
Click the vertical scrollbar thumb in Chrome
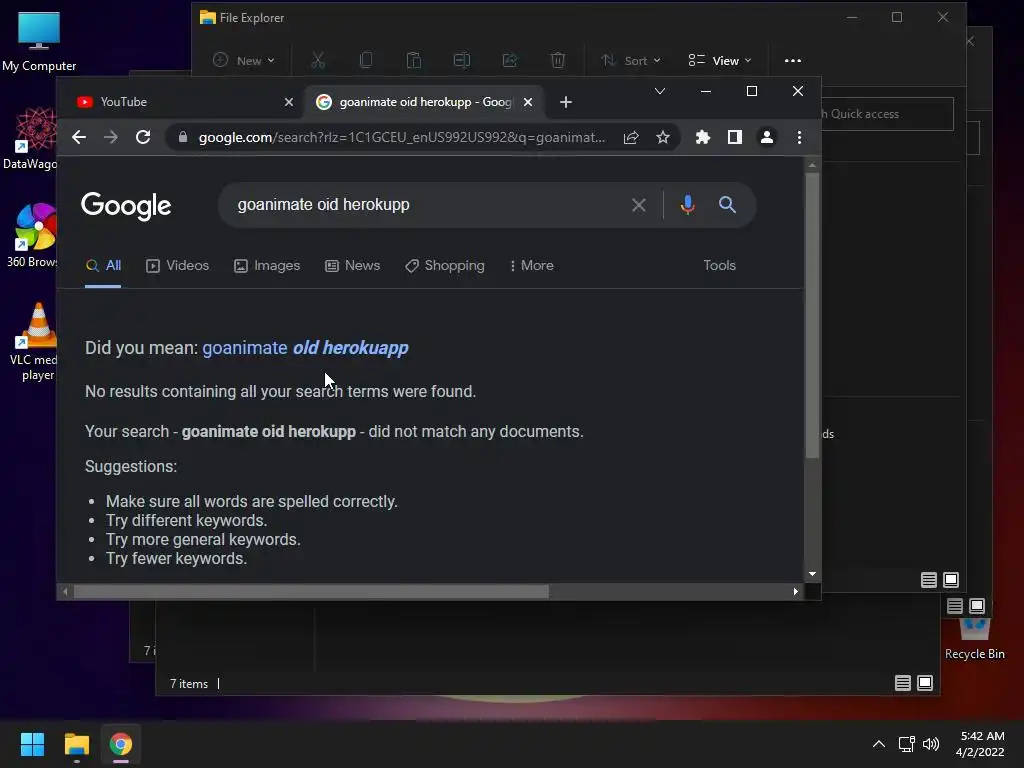(x=812, y=315)
